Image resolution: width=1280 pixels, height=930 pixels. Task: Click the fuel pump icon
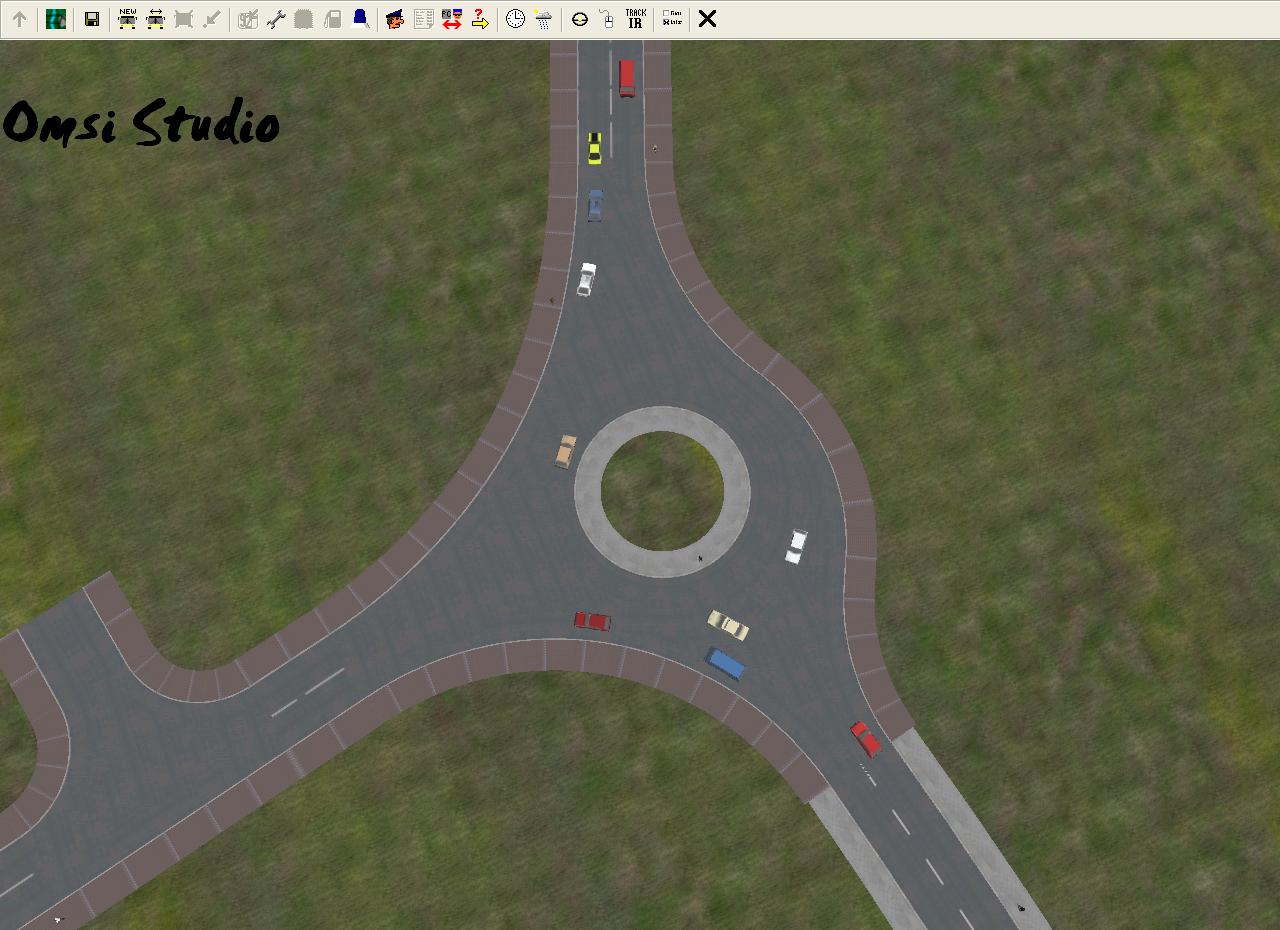tap(332, 19)
